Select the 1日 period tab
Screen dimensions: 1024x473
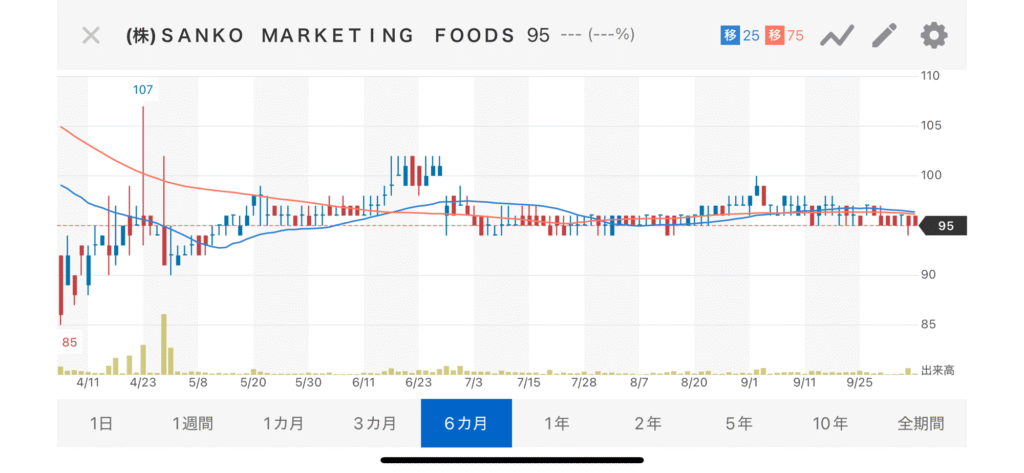click(x=101, y=423)
